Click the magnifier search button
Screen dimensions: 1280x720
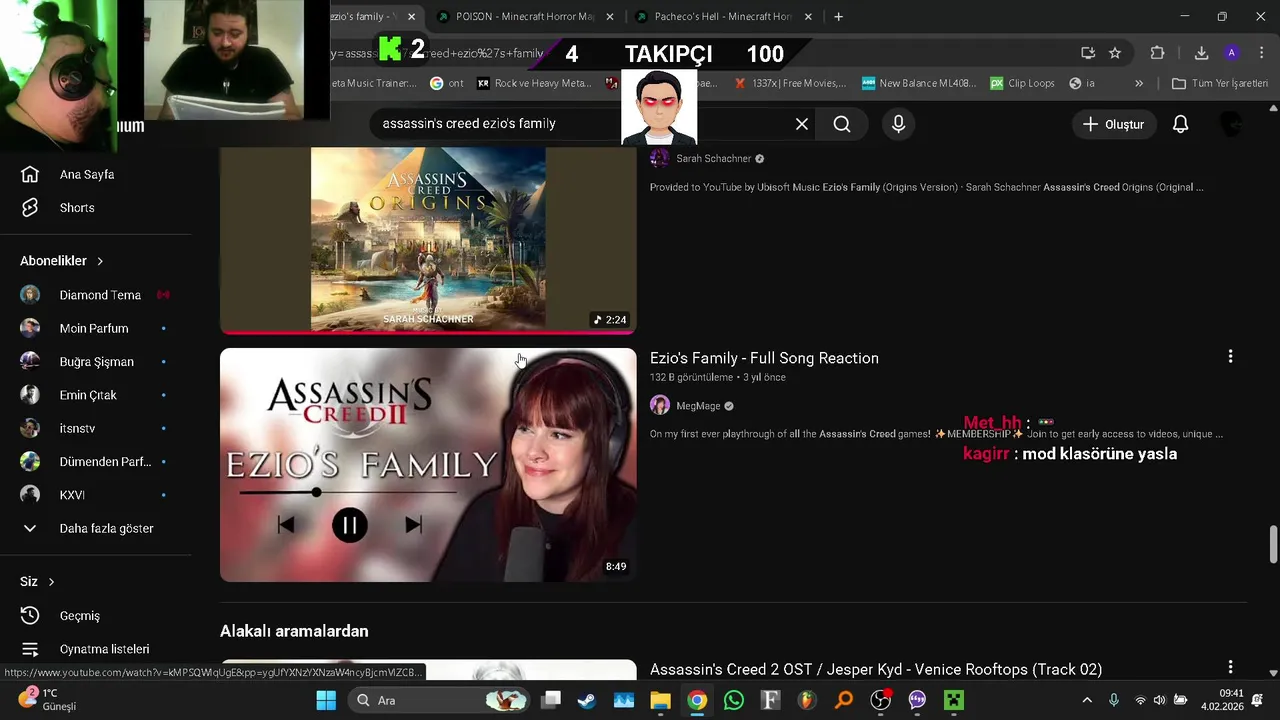click(x=842, y=124)
